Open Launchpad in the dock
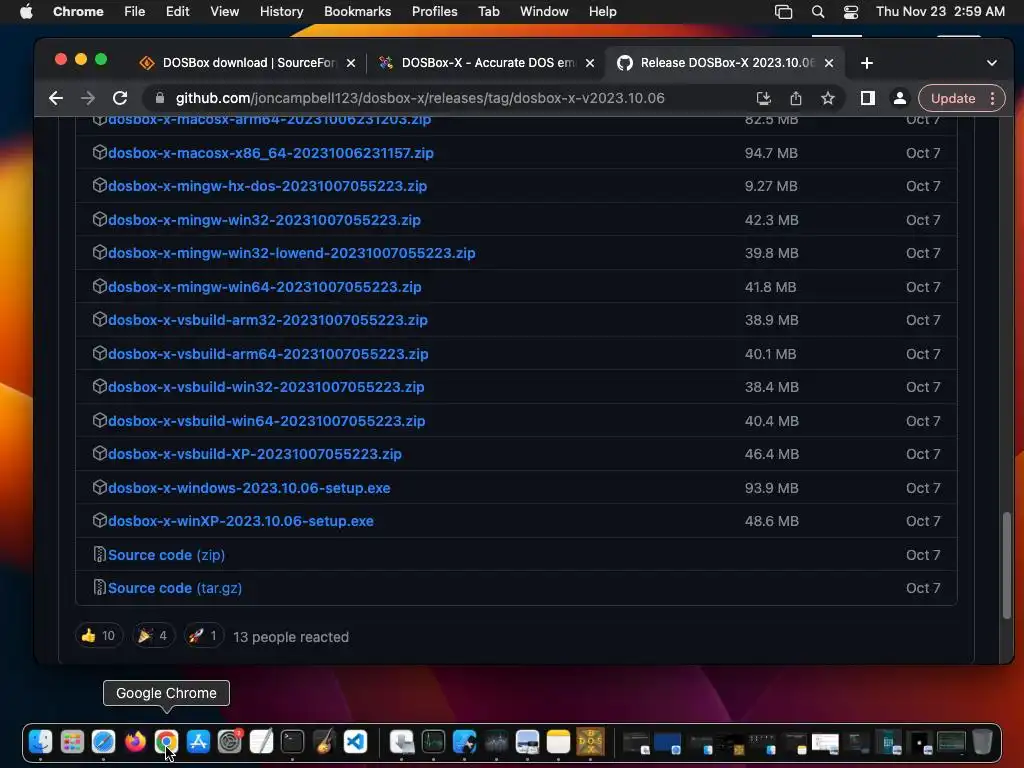This screenshot has height=768, width=1024. (72, 742)
